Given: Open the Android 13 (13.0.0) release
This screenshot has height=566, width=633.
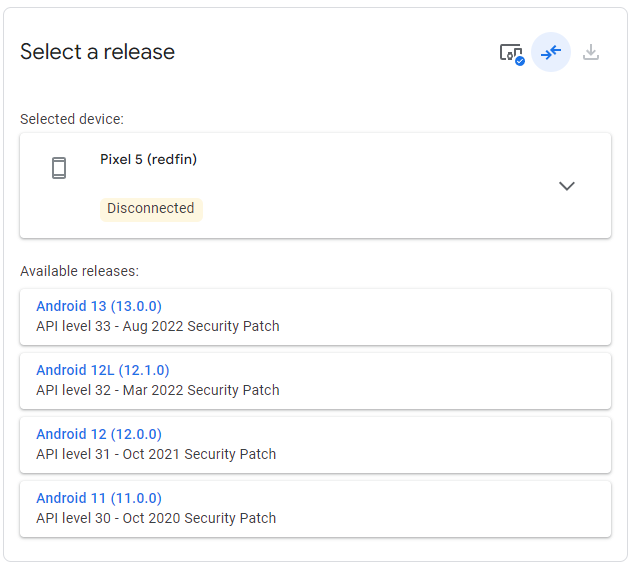Looking at the screenshot, I should point(99,306).
